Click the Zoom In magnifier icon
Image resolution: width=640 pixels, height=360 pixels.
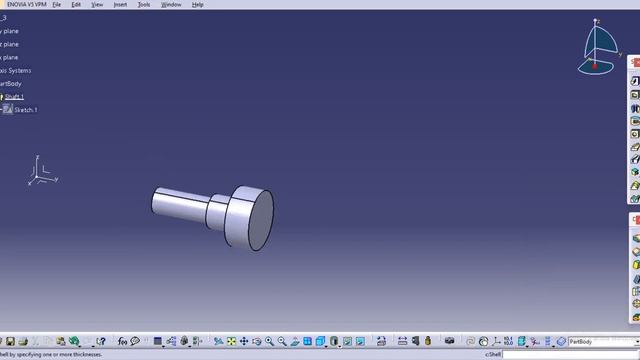[x=269, y=341]
